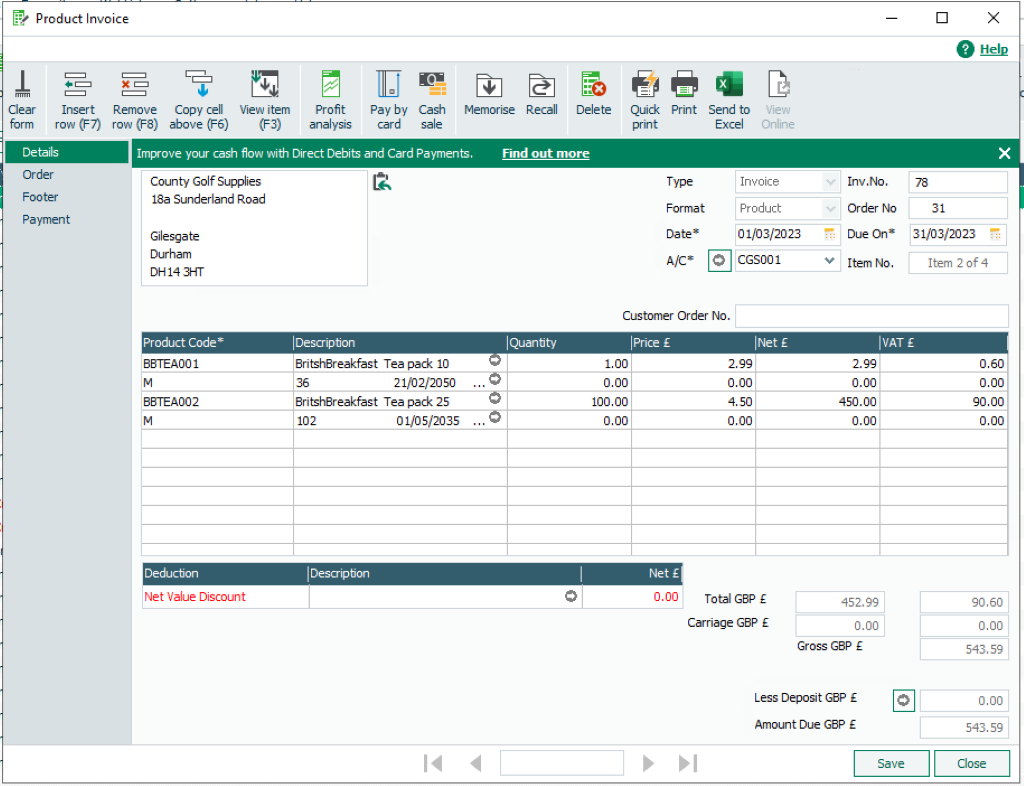Screen dimensions: 1024x786
Task: Click arrow icon in the 01/05/2035 row
Action: coord(495,417)
